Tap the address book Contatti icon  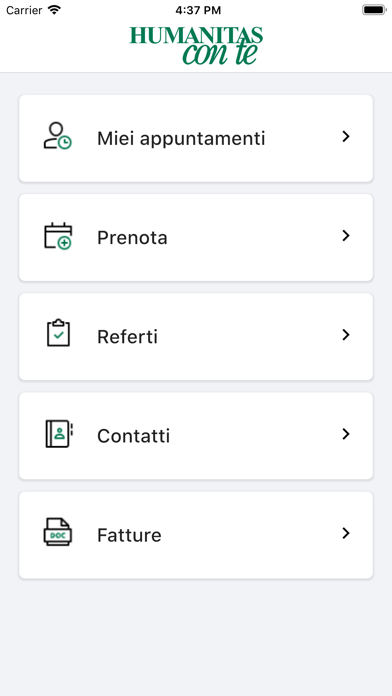[59, 434]
